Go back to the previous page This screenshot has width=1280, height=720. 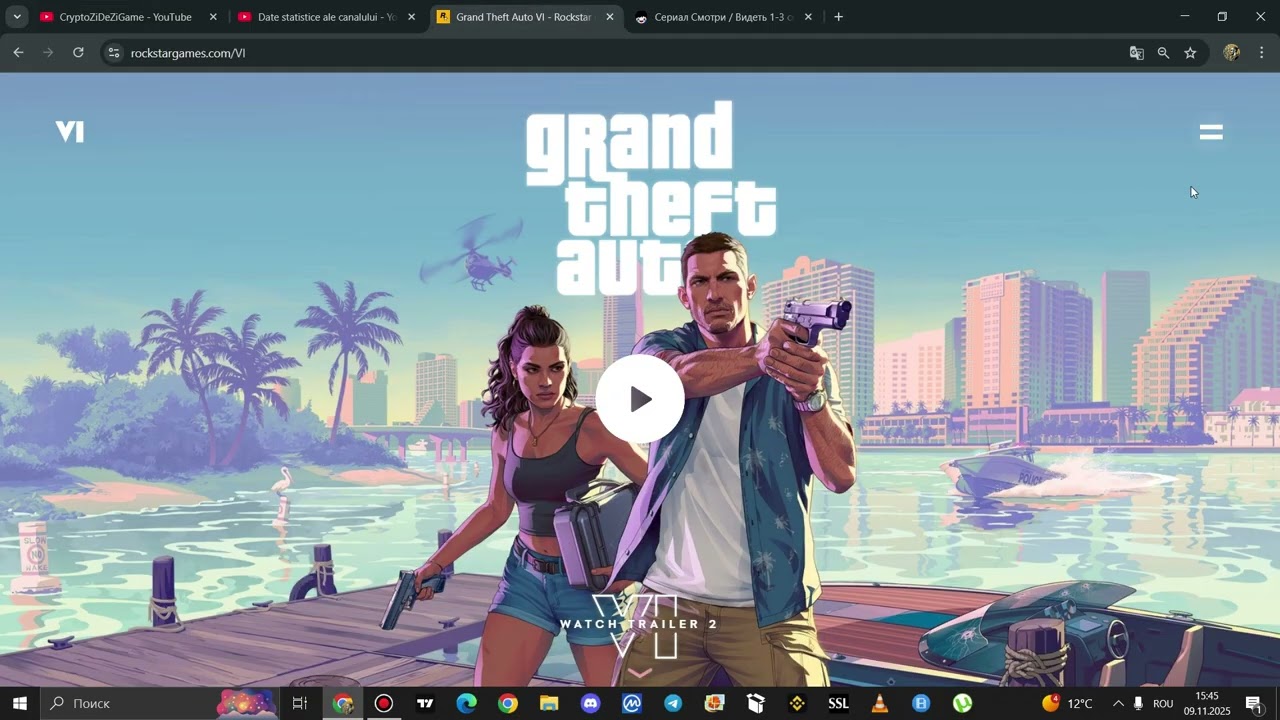(18, 53)
